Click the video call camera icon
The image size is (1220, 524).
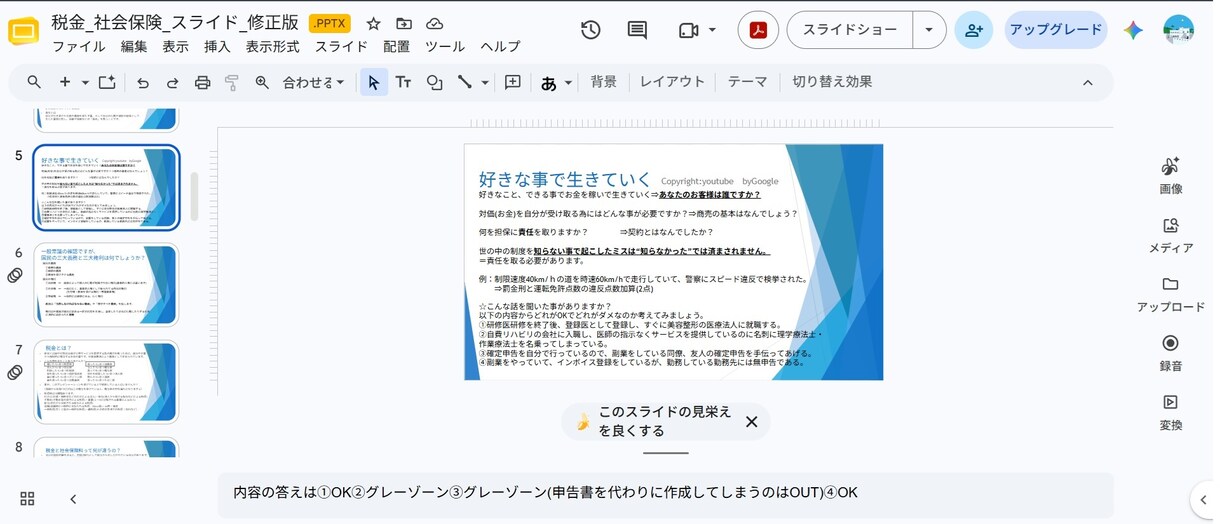coord(688,30)
